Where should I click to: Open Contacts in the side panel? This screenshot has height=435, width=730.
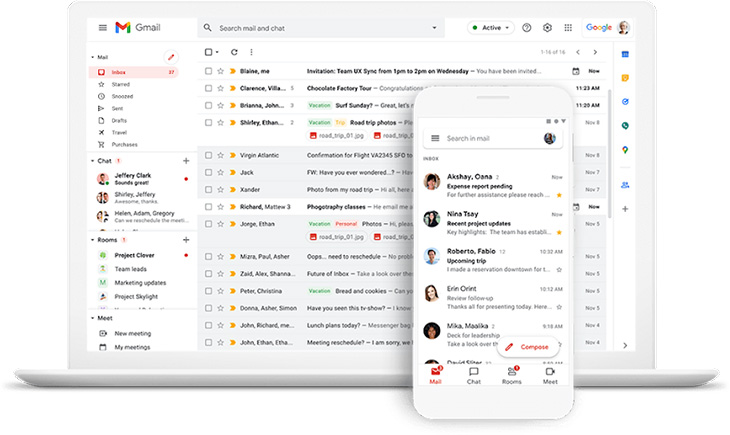point(625,185)
